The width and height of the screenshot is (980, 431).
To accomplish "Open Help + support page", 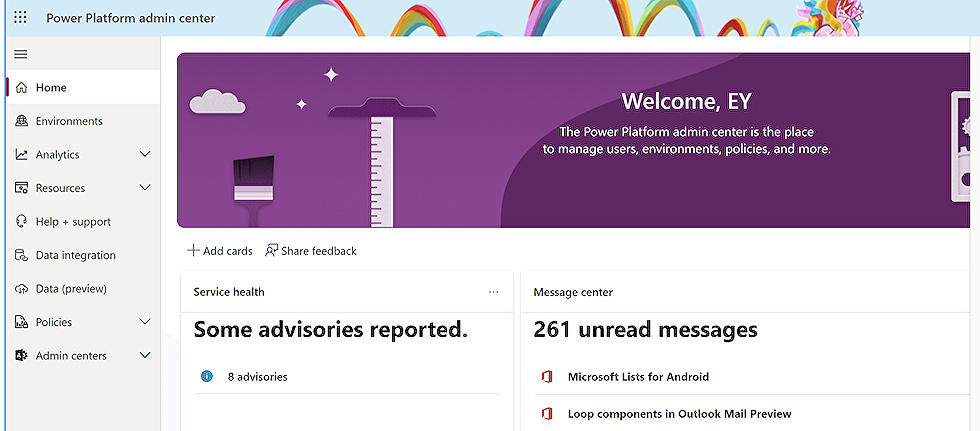I will (82, 222).
